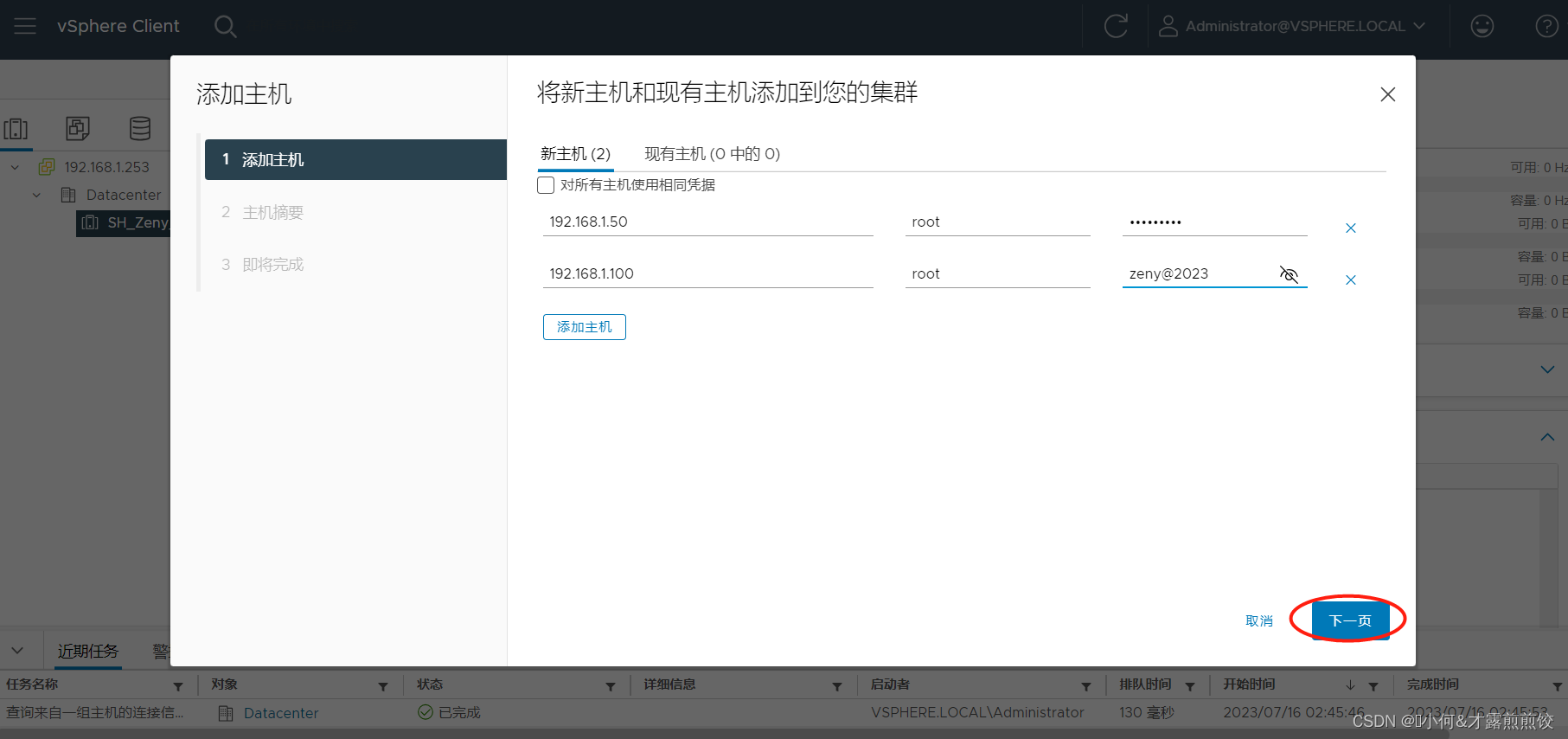
Task: Enable 对所有主机使用相同凭据 checkbox
Action: pos(546,185)
